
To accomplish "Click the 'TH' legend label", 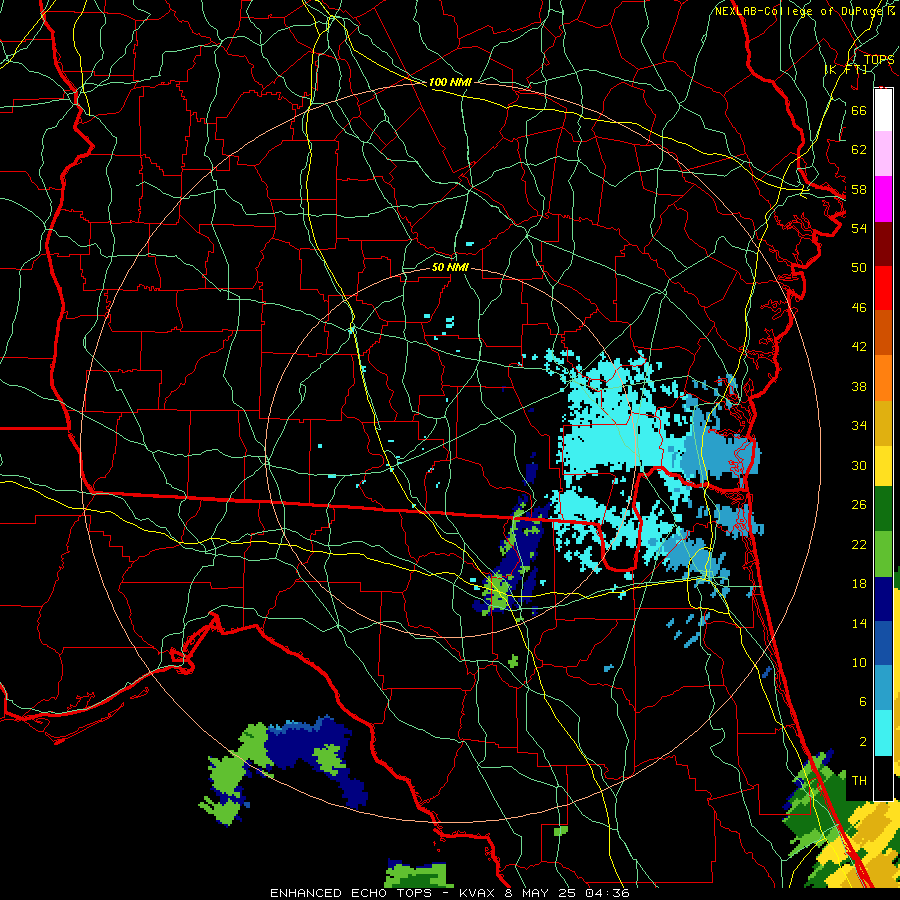I will [859, 781].
